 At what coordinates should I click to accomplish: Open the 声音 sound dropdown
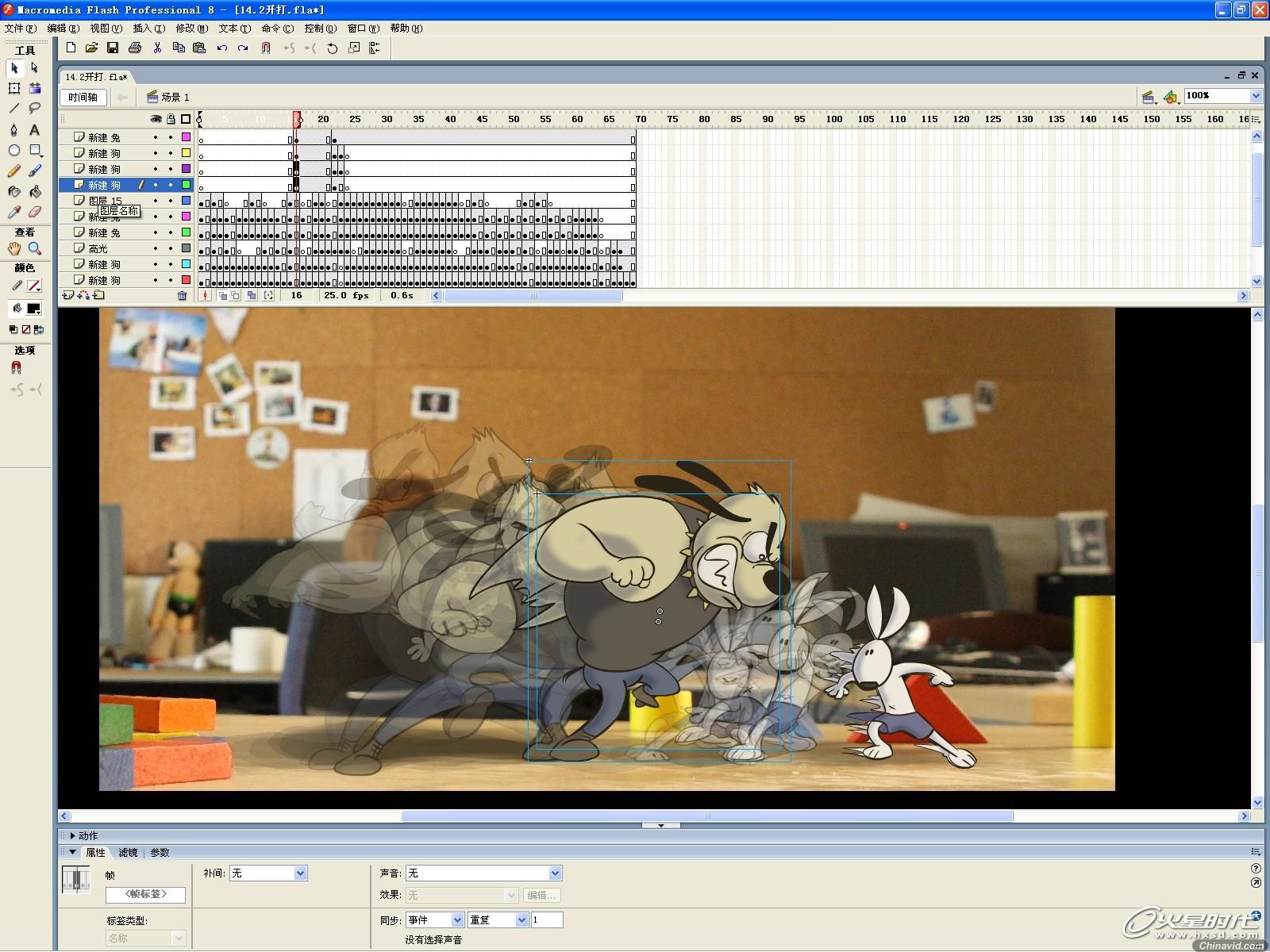click(x=555, y=873)
